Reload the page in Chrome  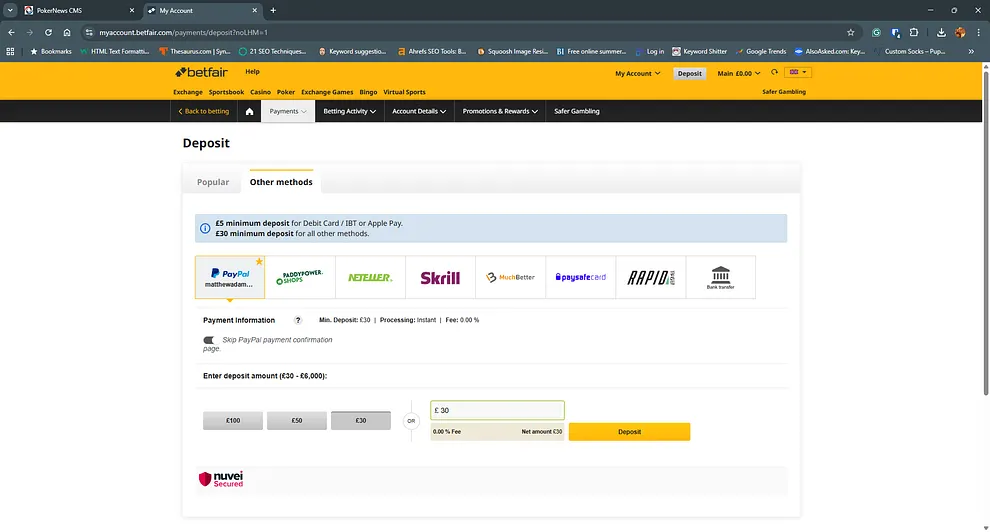pyautogui.click(x=48, y=32)
